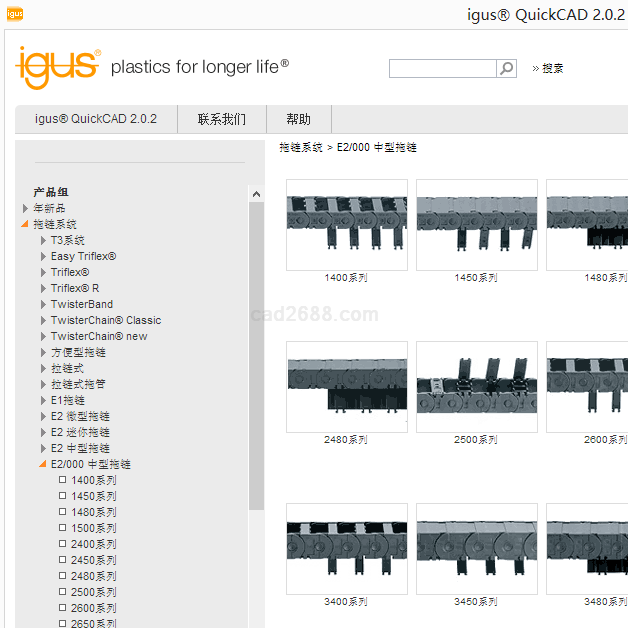This screenshot has width=628, height=628.
Task: Expand the 年新品 tree node
Action: tap(25, 208)
